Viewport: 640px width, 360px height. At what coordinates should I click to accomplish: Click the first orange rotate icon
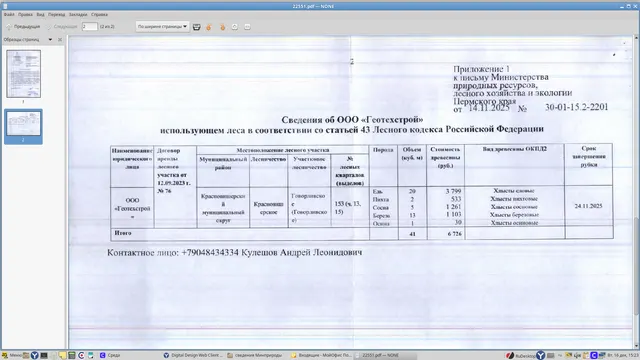[x=209, y=27]
